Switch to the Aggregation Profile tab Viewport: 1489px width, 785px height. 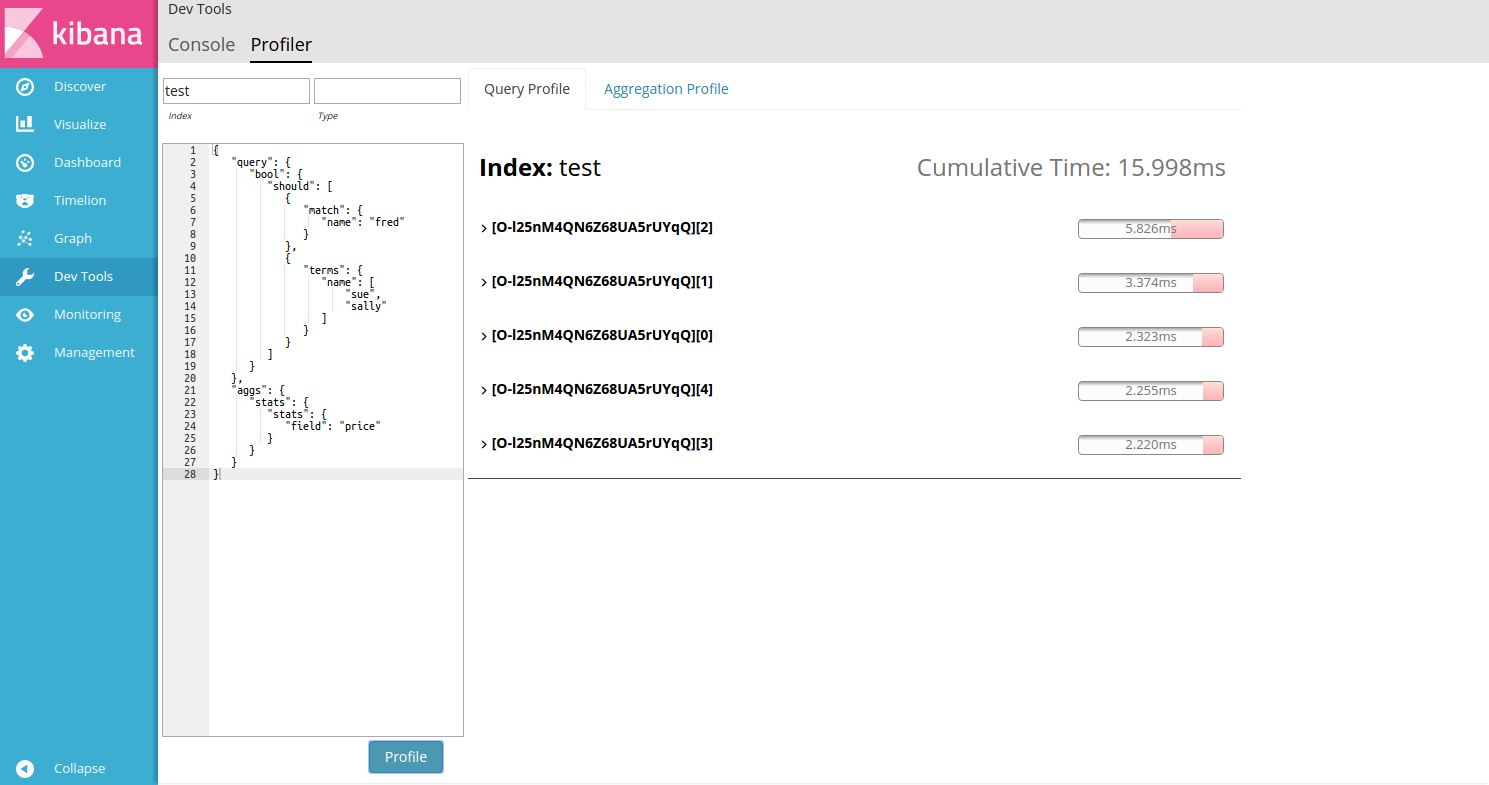tap(665, 88)
